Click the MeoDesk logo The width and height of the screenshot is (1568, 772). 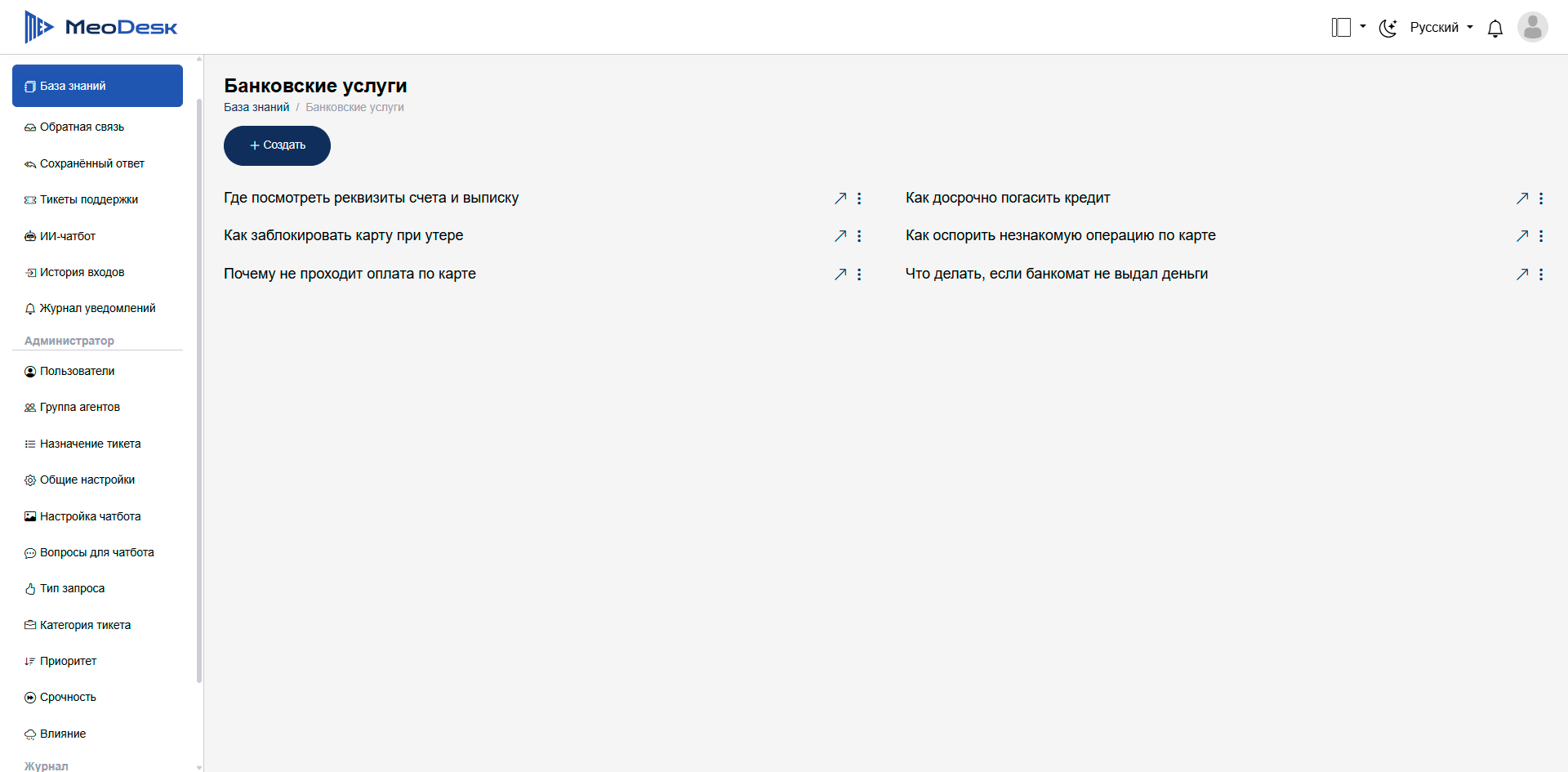click(101, 27)
